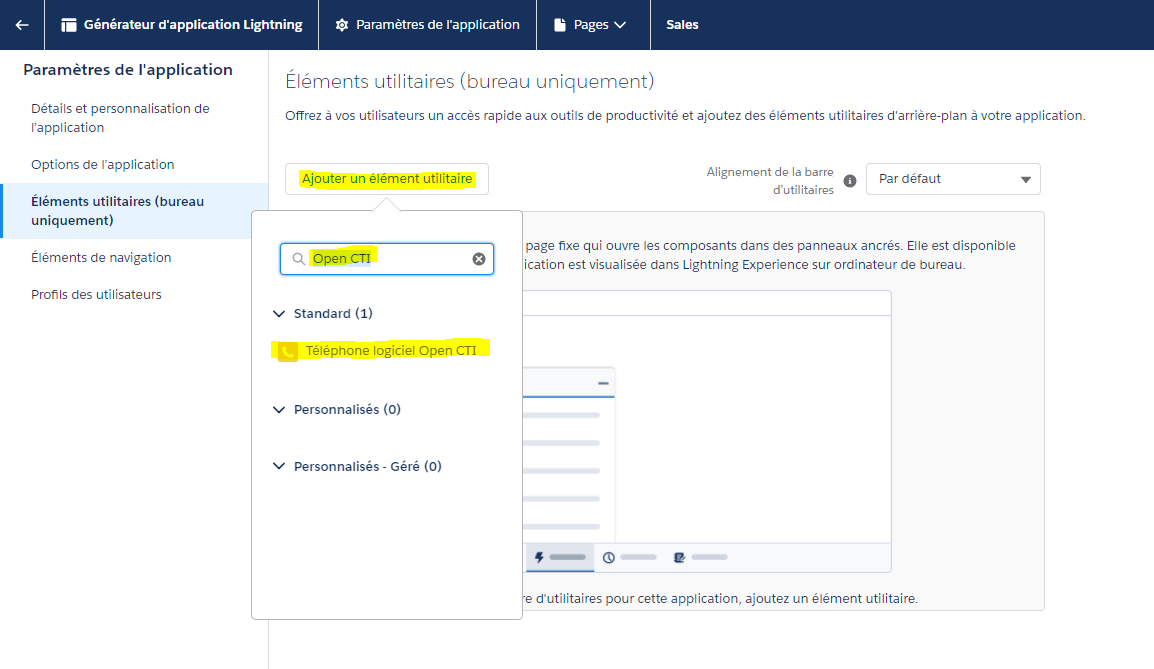Image resolution: width=1154 pixels, height=669 pixels.
Task: Expand the Personnalisés (0) section
Action: pos(279,410)
